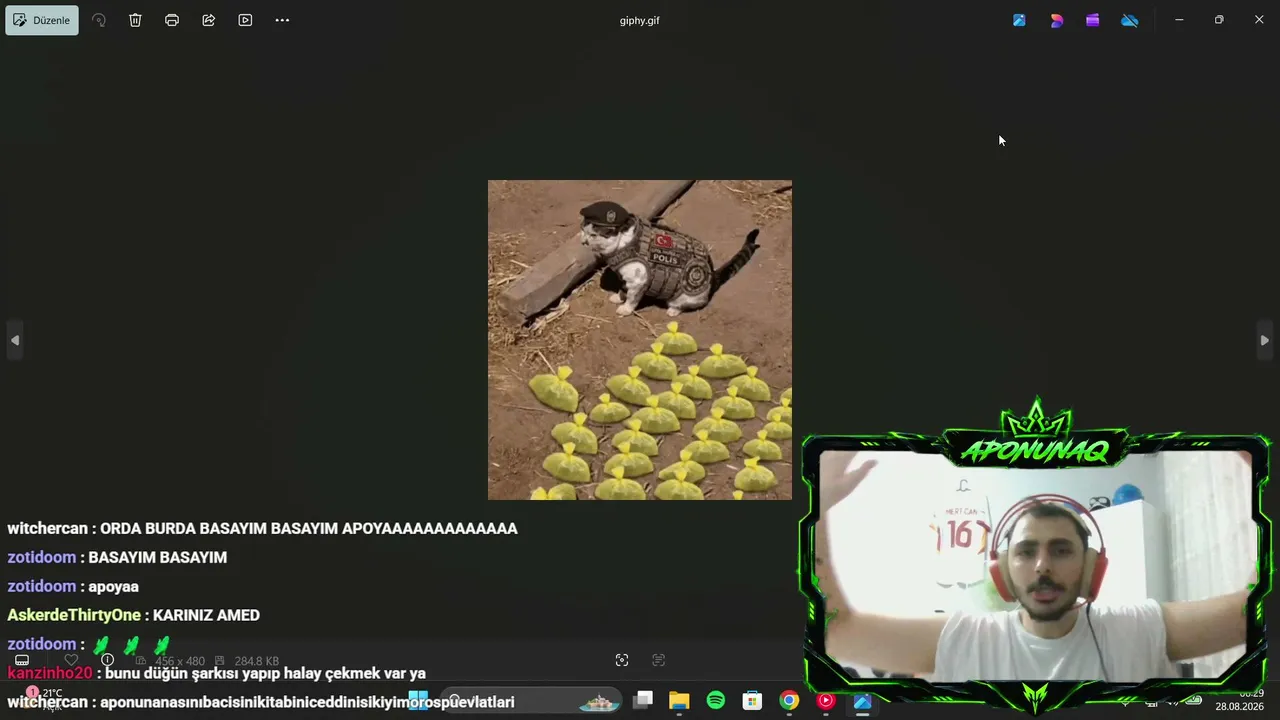Mark the photo as favorite with the heart
The height and width of the screenshot is (720, 1280).
(x=71, y=660)
